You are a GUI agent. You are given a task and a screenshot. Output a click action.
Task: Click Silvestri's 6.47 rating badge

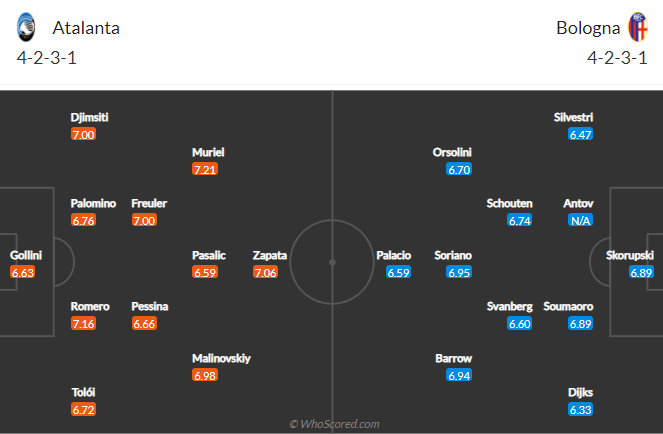click(x=580, y=135)
